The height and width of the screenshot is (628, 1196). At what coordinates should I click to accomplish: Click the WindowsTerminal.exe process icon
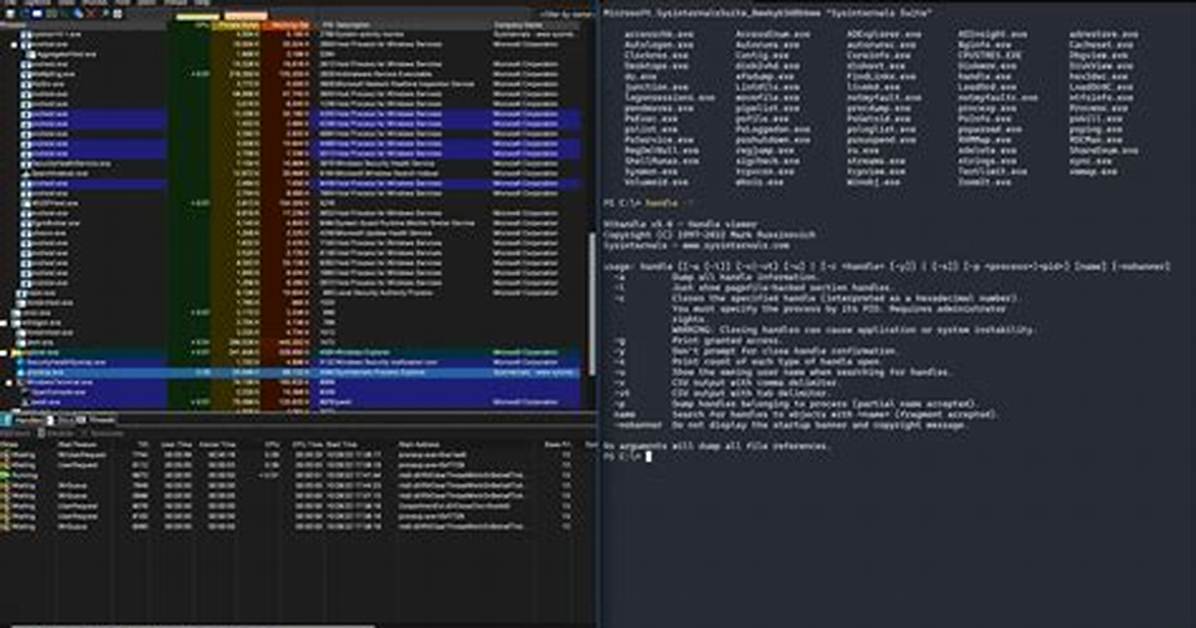[x=19, y=382]
